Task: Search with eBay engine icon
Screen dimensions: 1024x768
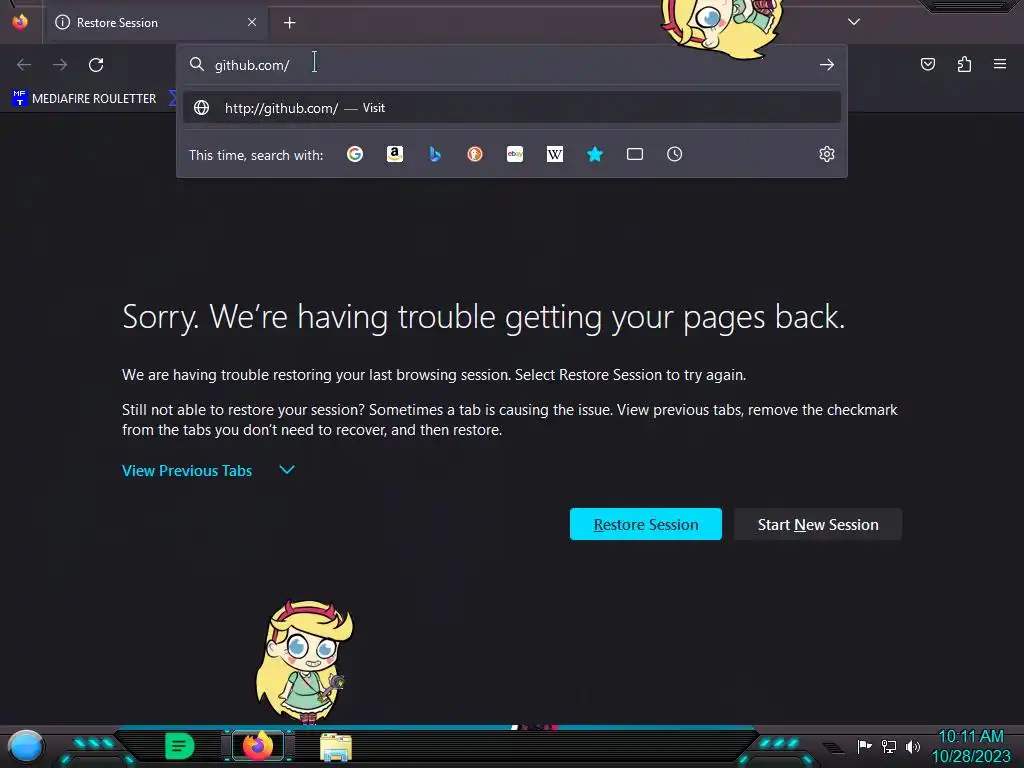Action: [x=515, y=154]
